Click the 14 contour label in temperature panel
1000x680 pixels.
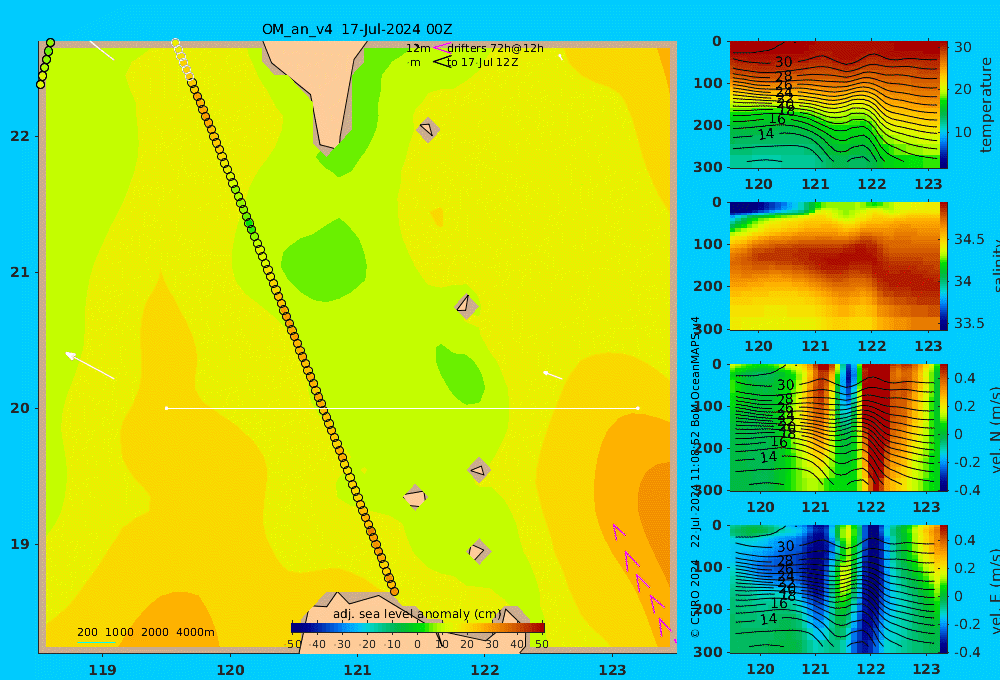[766, 134]
